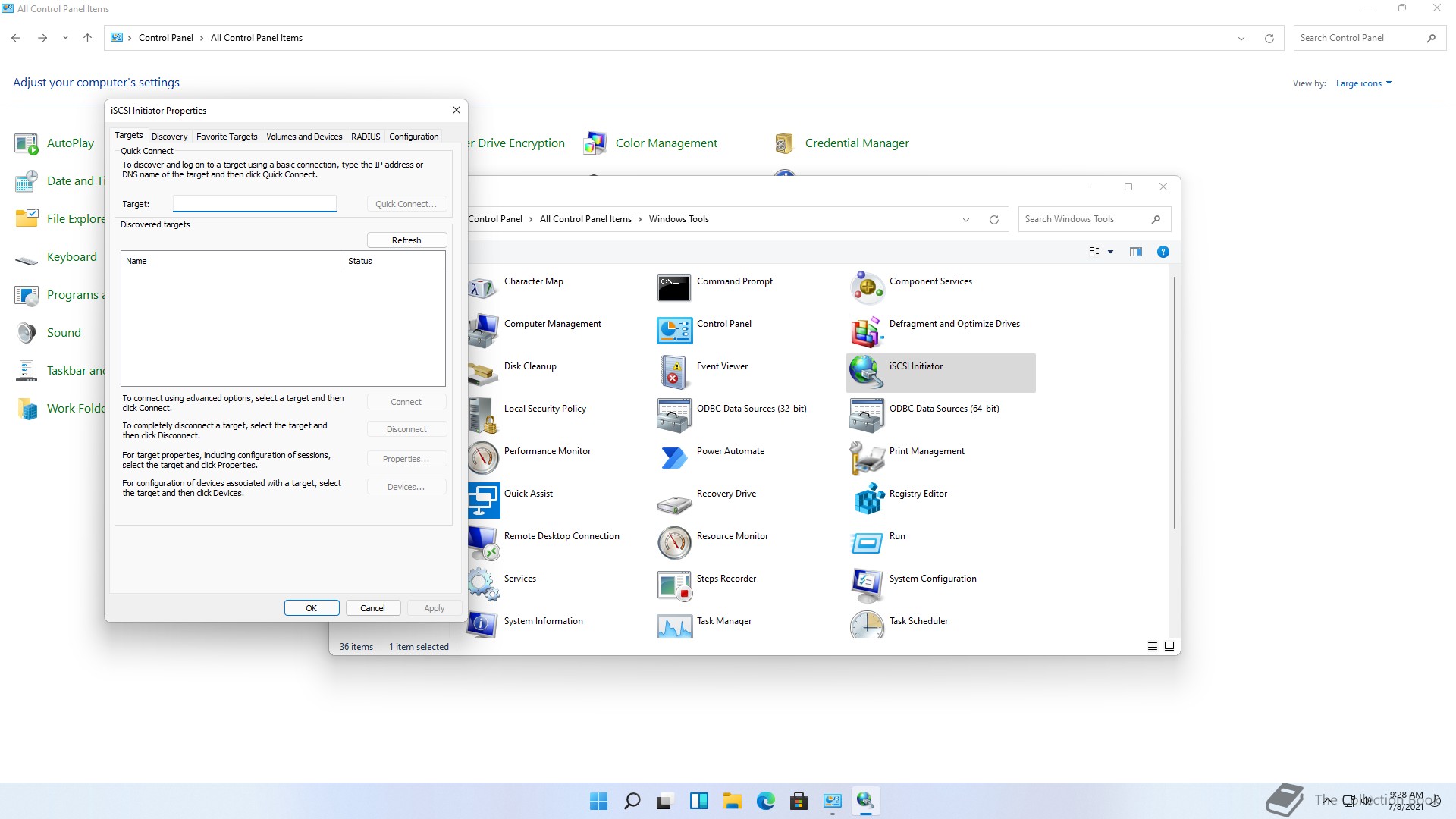
Task: Open Resource Monitor icon
Action: coord(674,543)
